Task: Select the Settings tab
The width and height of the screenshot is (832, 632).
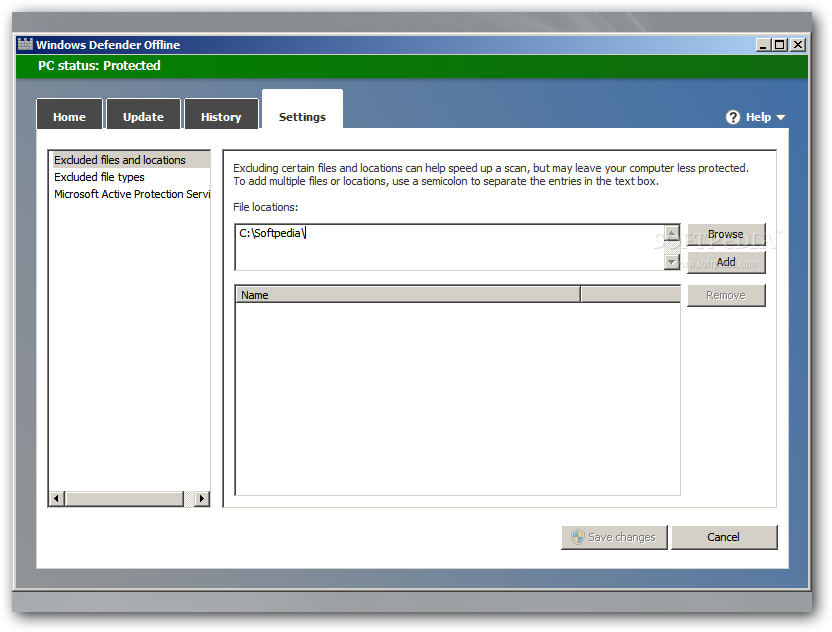Action: [302, 110]
